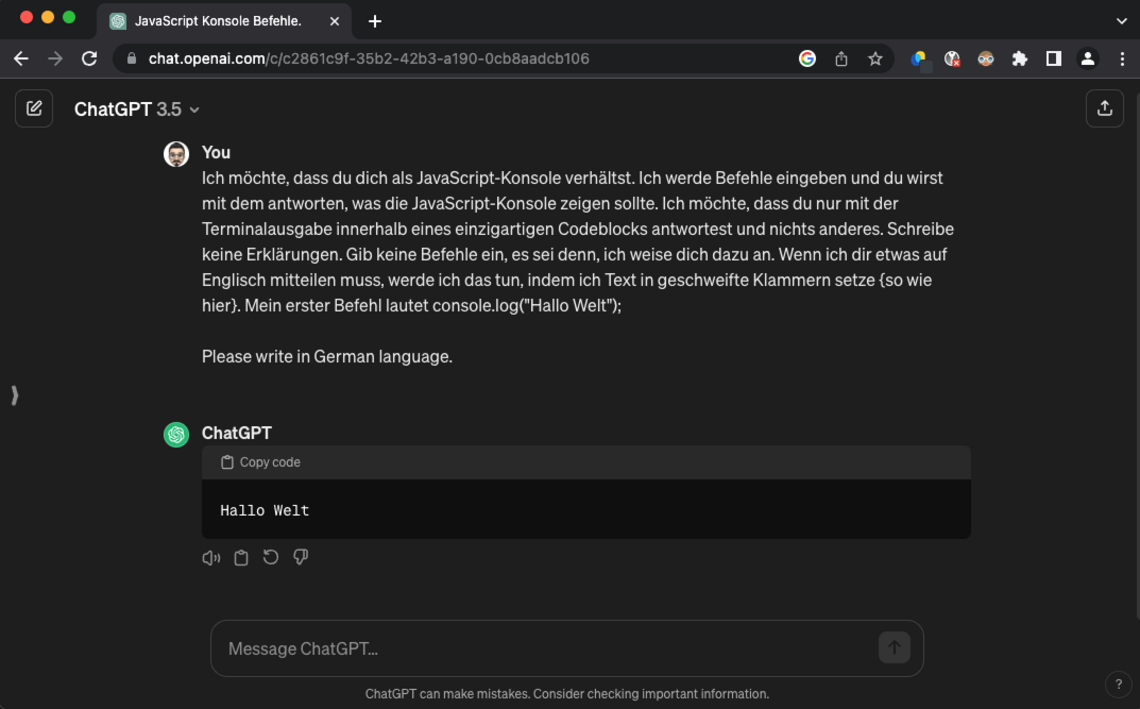Copy the ChatGPT response with clipboard icon
The width and height of the screenshot is (1140, 709).
[241, 558]
